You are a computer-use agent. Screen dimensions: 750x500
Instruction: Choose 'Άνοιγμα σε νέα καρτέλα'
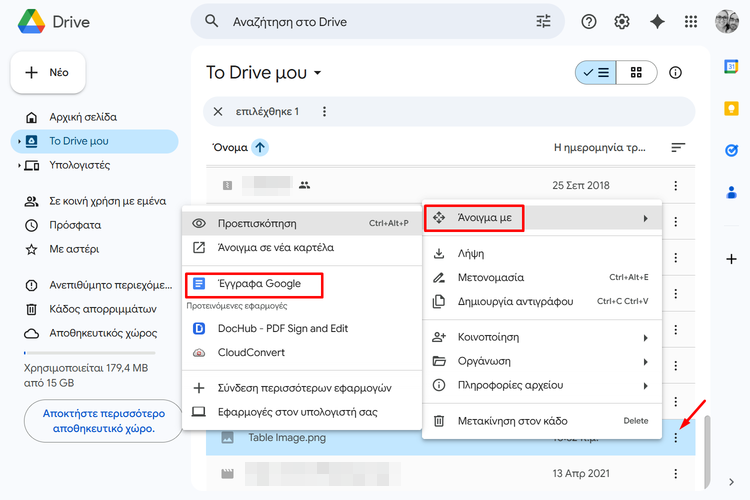click(301, 247)
